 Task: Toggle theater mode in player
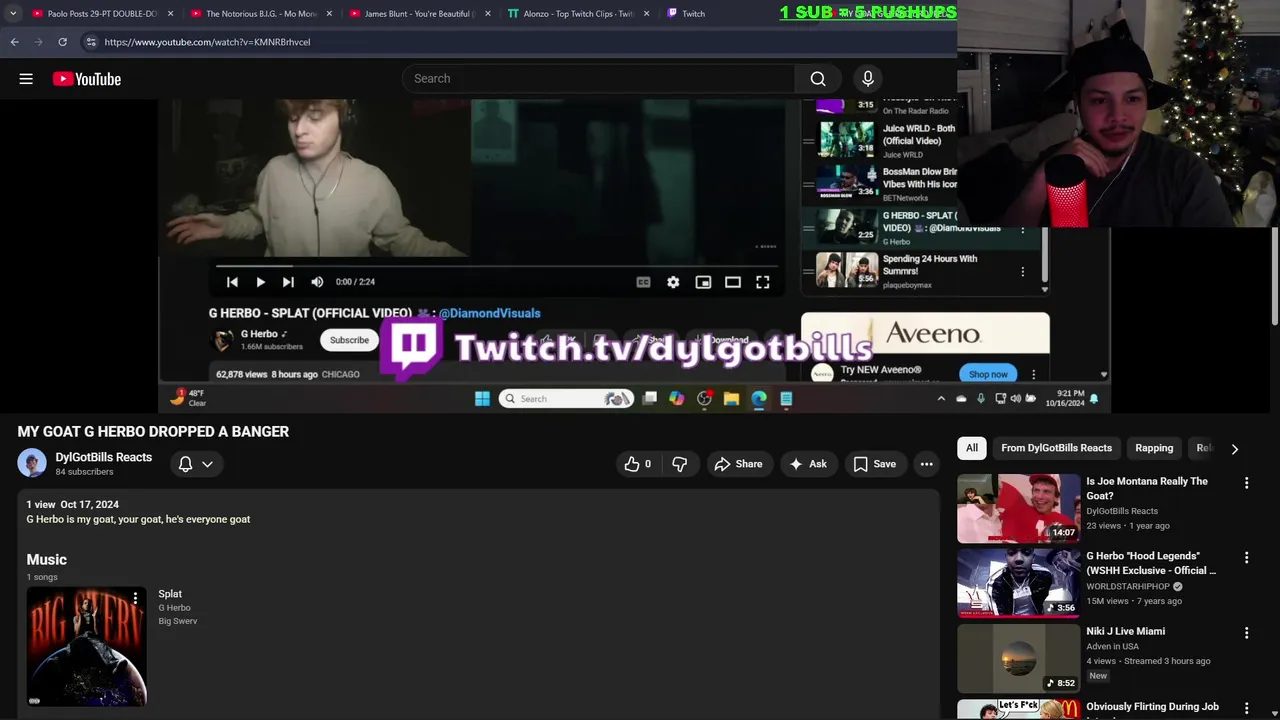(x=733, y=283)
